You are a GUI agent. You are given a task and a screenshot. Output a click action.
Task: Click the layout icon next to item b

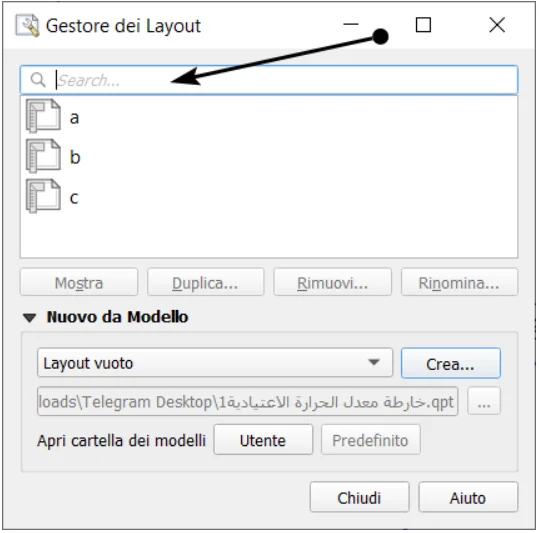pos(43,156)
